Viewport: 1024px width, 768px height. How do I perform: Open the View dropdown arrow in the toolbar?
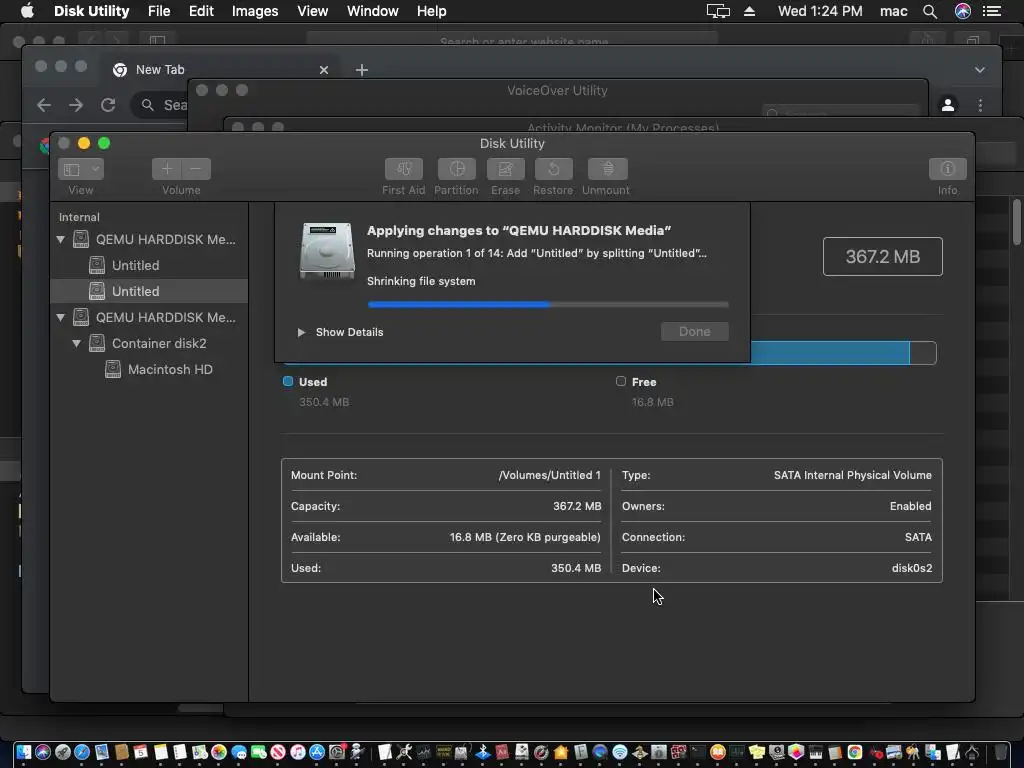(95, 169)
